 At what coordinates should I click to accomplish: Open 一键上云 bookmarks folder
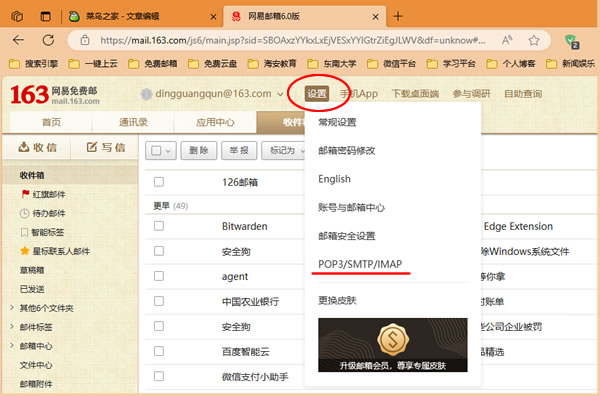coord(93,64)
